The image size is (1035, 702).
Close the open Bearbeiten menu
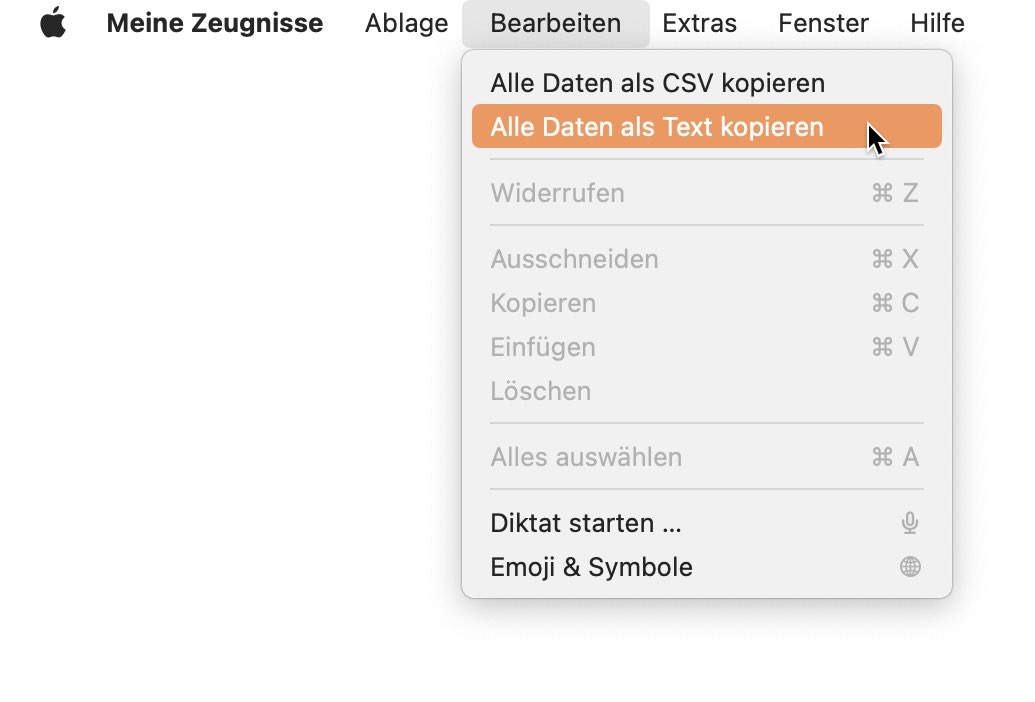click(555, 23)
